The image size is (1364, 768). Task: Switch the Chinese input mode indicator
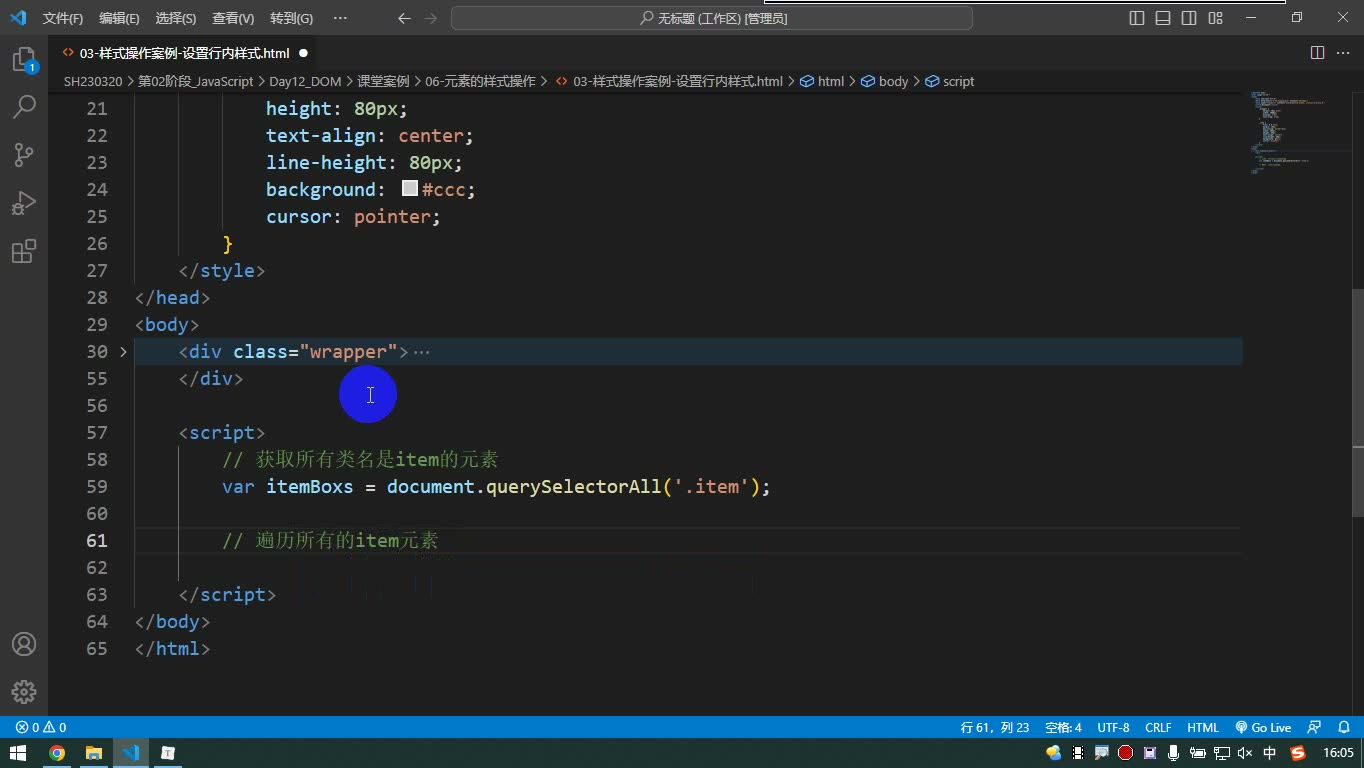tap(1270, 753)
